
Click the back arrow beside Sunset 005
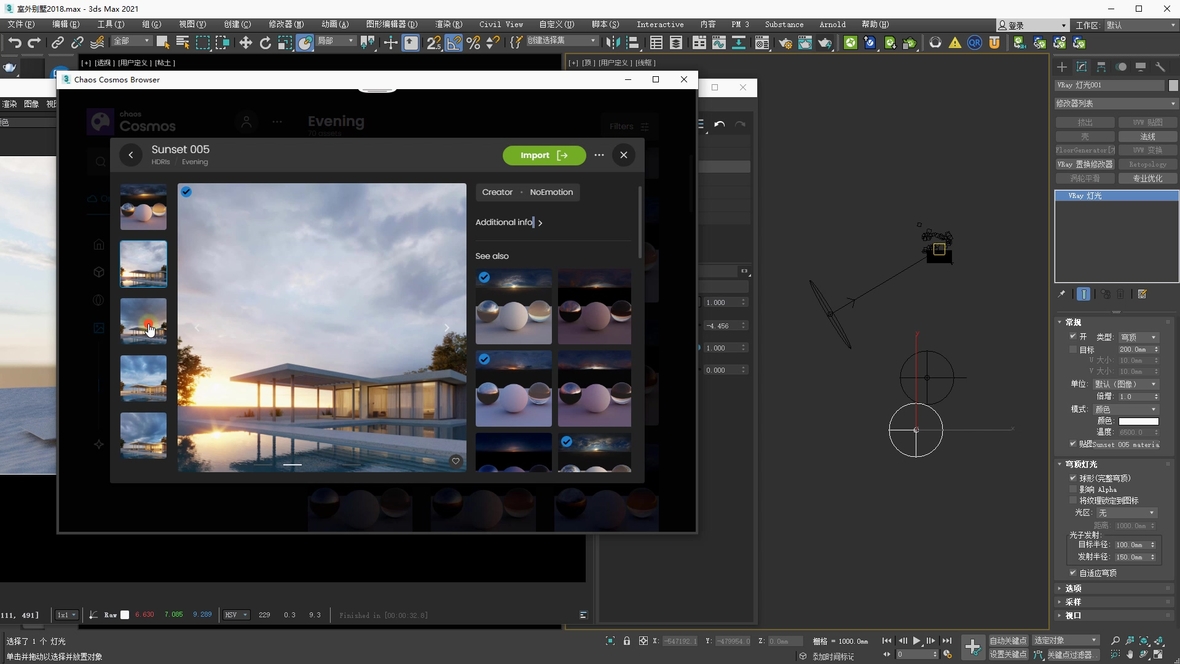[131, 155]
